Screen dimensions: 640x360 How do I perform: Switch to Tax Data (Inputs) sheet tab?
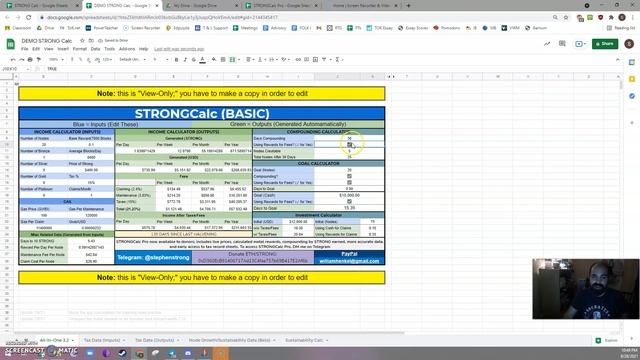point(102,340)
